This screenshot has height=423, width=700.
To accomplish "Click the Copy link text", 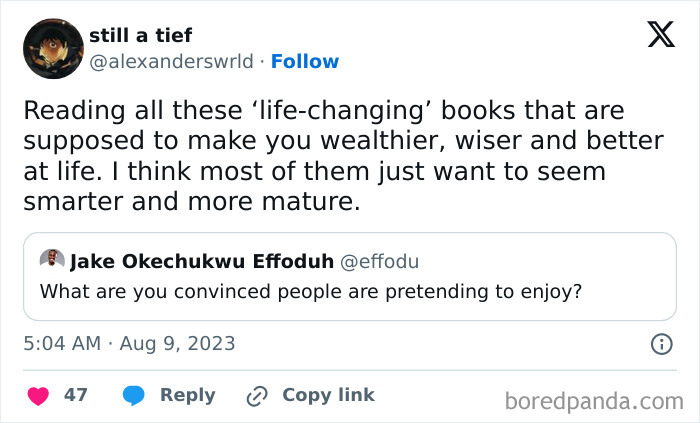I will pos(328,395).
